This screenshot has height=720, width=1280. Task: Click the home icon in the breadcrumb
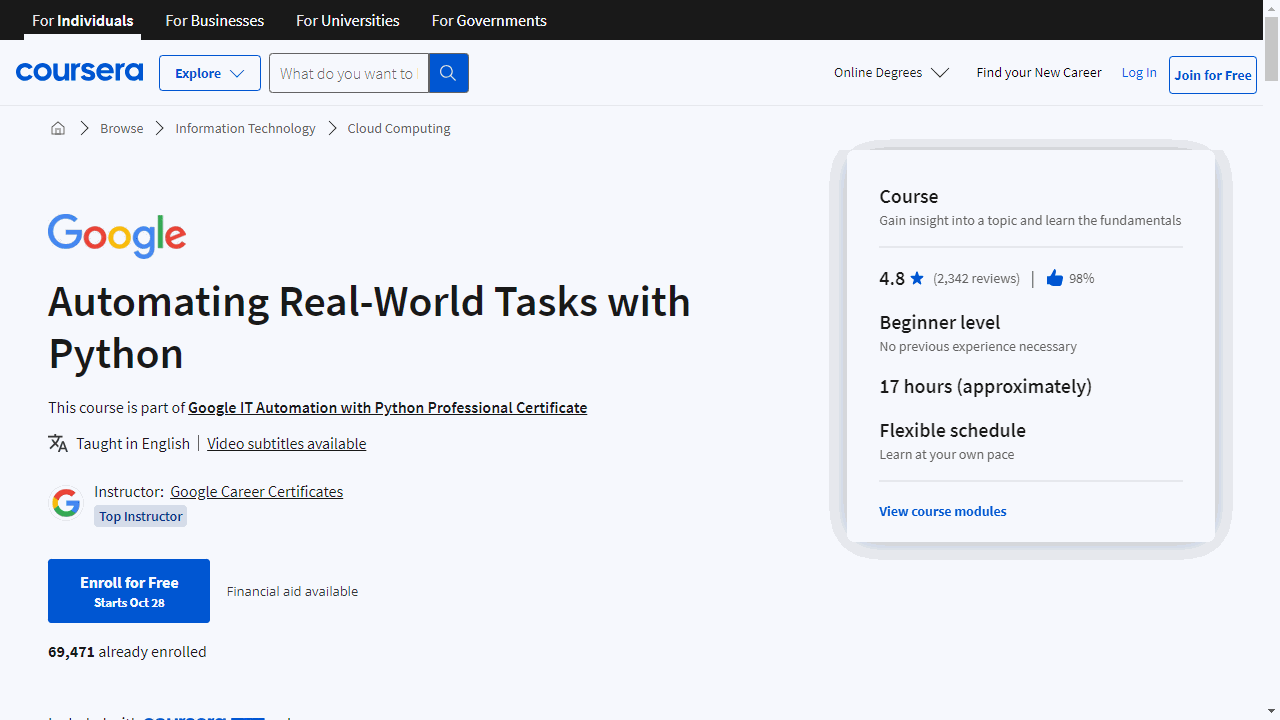pyautogui.click(x=57, y=128)
